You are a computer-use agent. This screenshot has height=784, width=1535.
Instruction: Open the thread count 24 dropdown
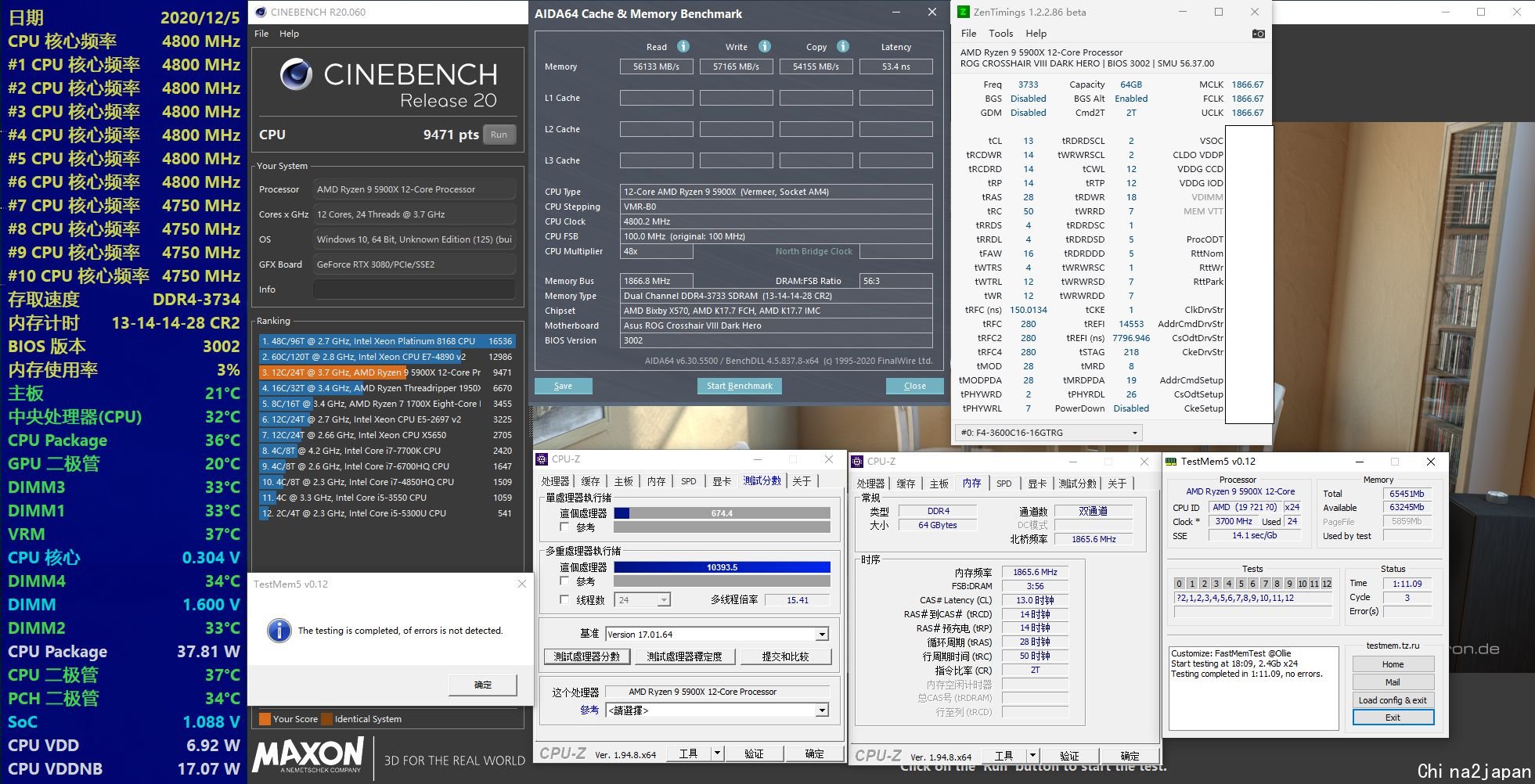click(643, 600)
